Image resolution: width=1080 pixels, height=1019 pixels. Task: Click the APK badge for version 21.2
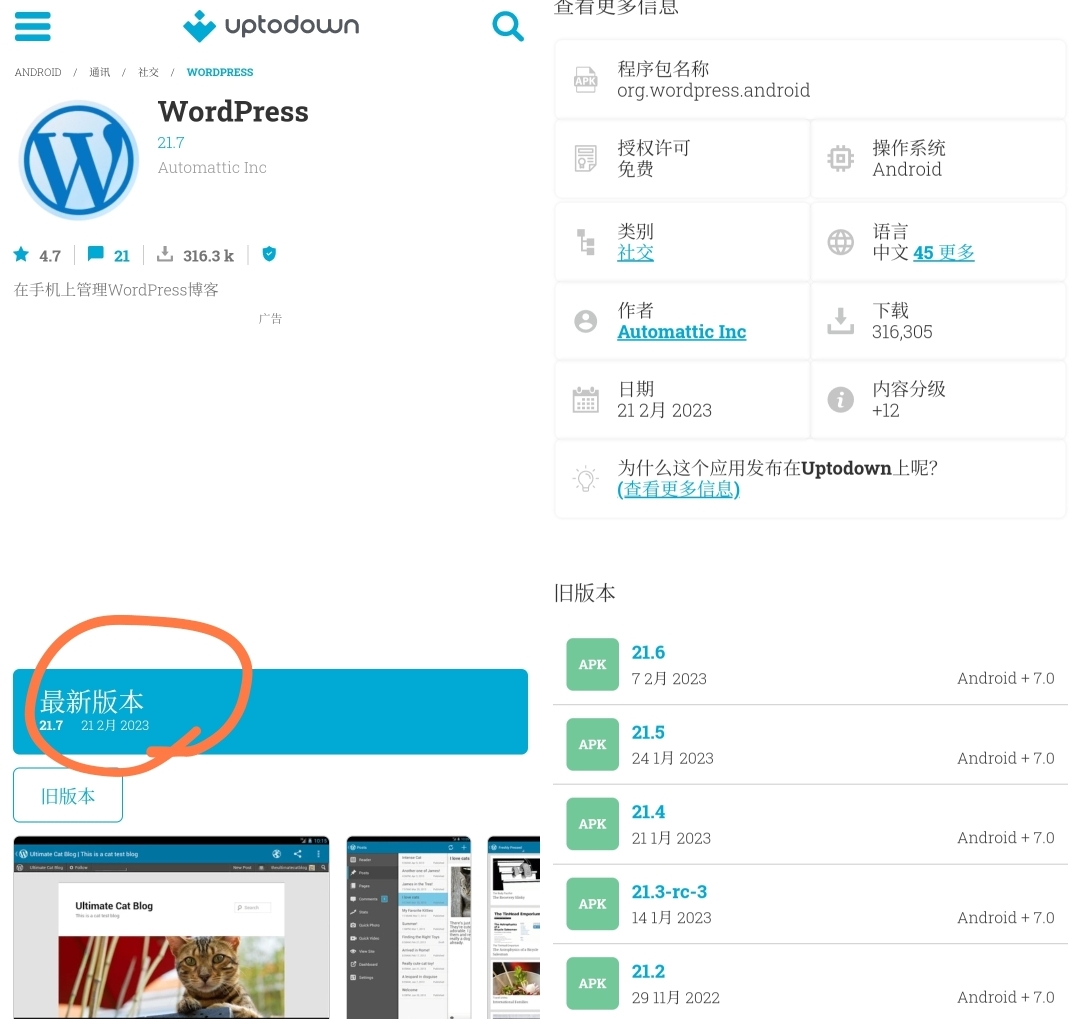pos(592,983)
